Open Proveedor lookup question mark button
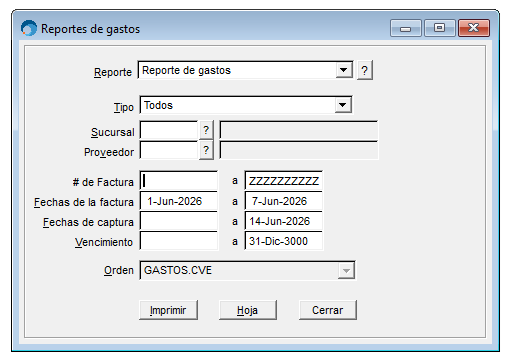511x363 pixels. tap(206, 150)
